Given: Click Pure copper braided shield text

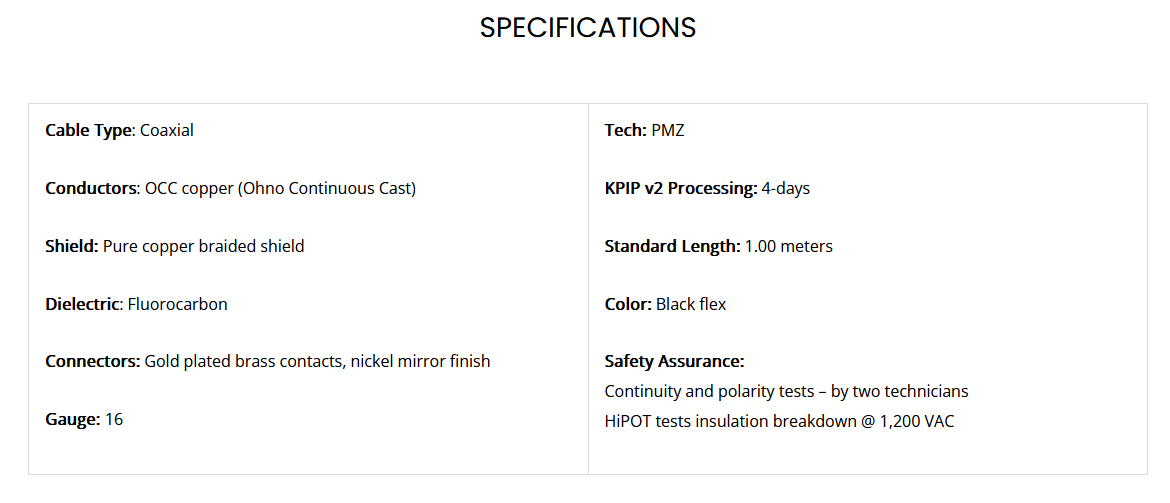Looking at the screenshot, I should tap(203, 246).
